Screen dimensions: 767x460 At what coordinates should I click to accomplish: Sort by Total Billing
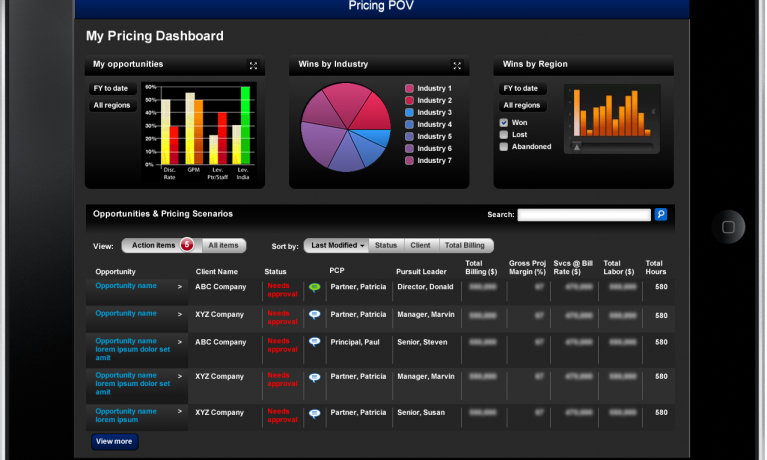point(465,245)
